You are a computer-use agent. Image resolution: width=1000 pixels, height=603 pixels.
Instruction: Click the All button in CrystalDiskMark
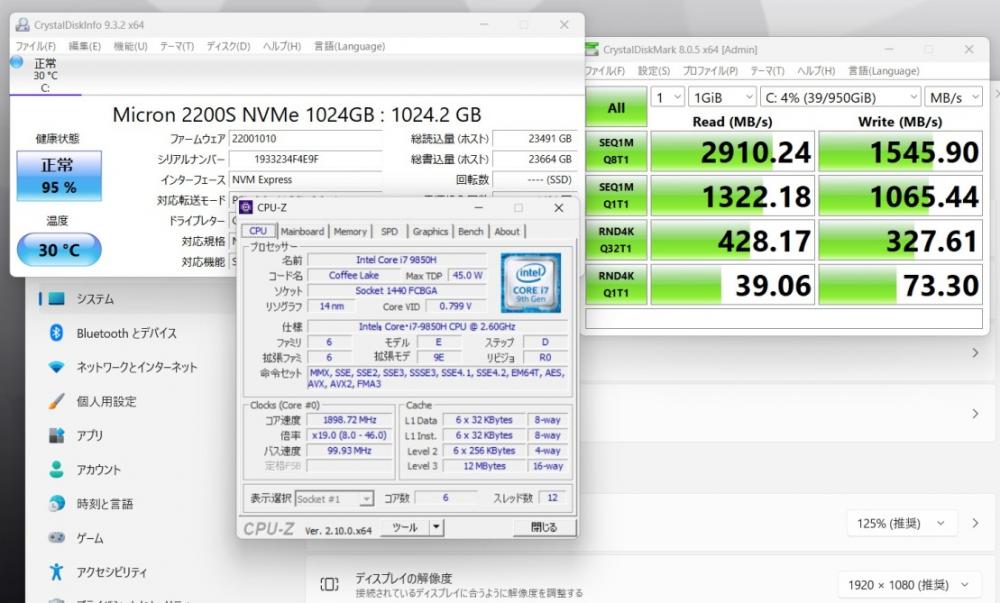[615, 108]
